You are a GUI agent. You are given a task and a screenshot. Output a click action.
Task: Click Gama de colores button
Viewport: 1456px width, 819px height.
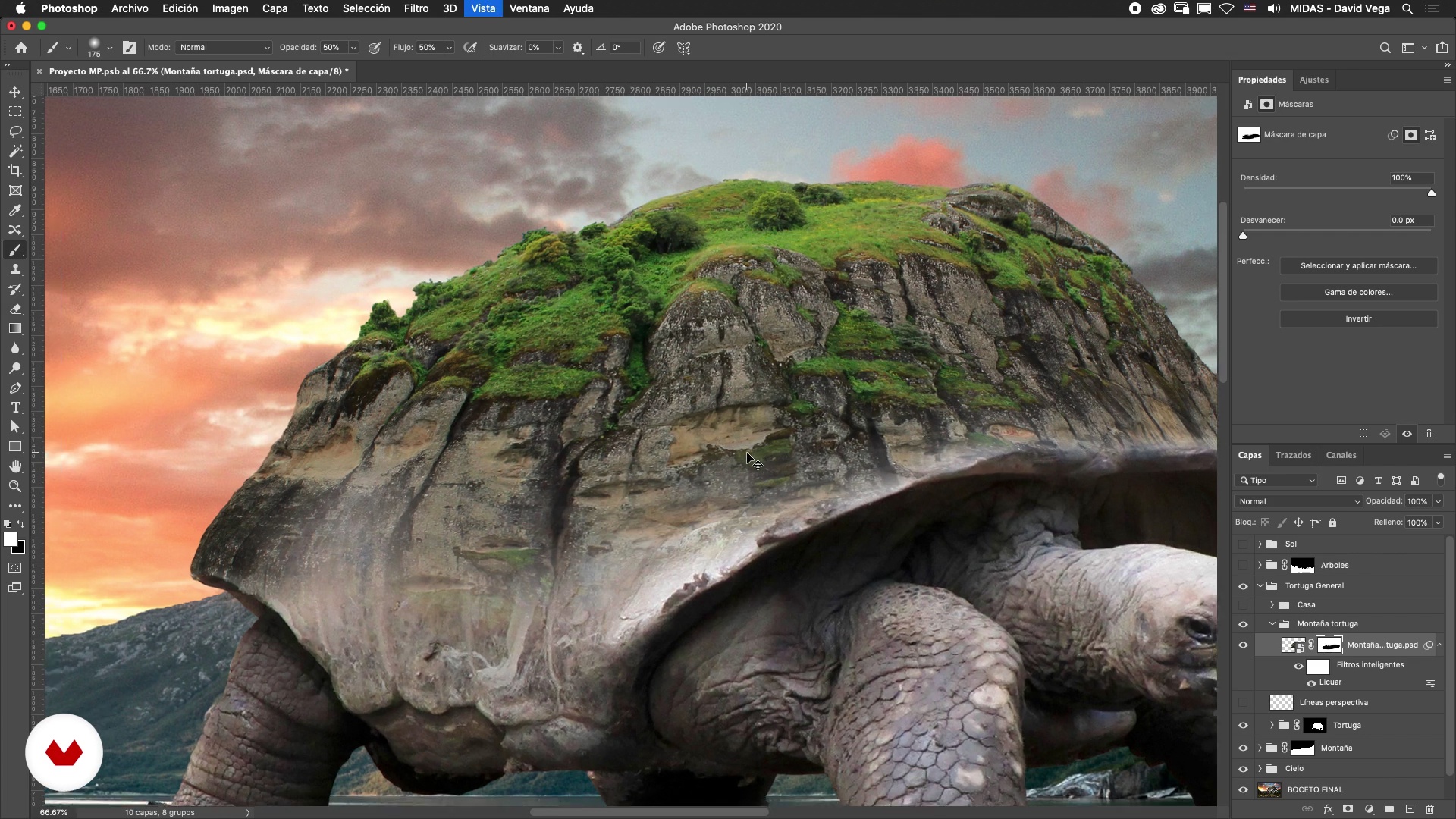click(x=1358, y=292)
